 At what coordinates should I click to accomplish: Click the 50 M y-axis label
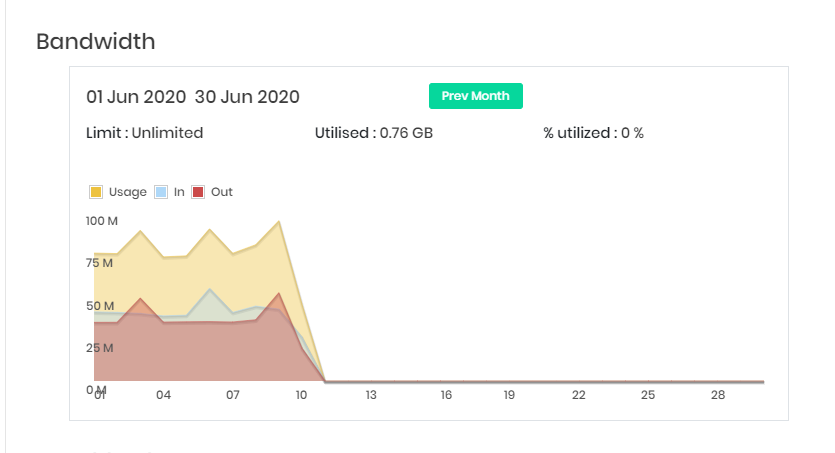coord(100,305)
